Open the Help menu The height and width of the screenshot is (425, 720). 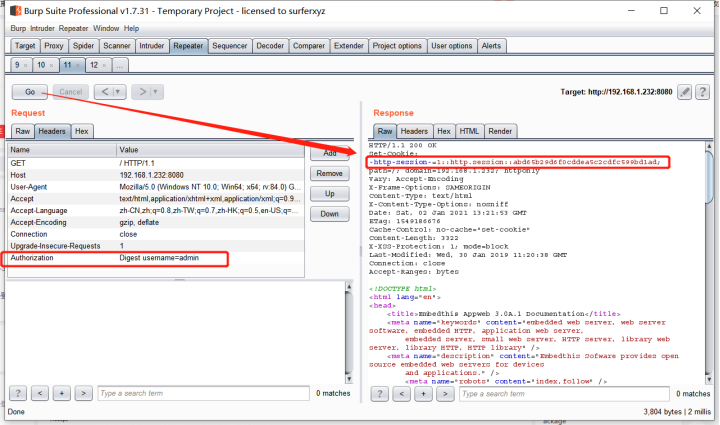tap(131, 28)
